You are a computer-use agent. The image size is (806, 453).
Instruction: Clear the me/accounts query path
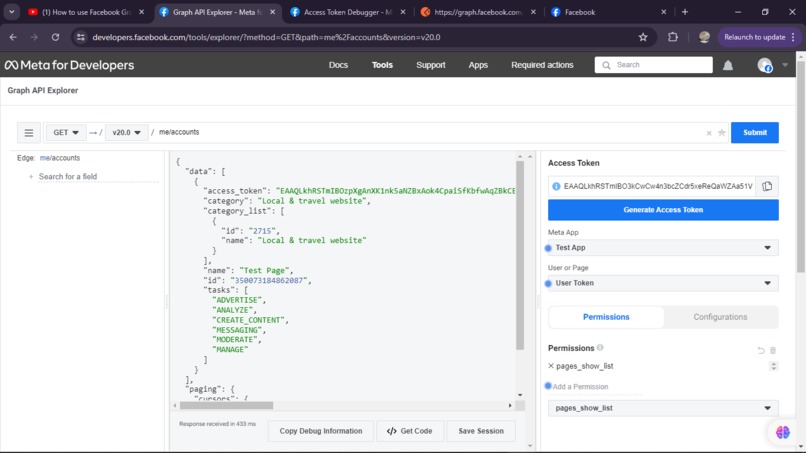pyautogui.click(x=709, y=133)
